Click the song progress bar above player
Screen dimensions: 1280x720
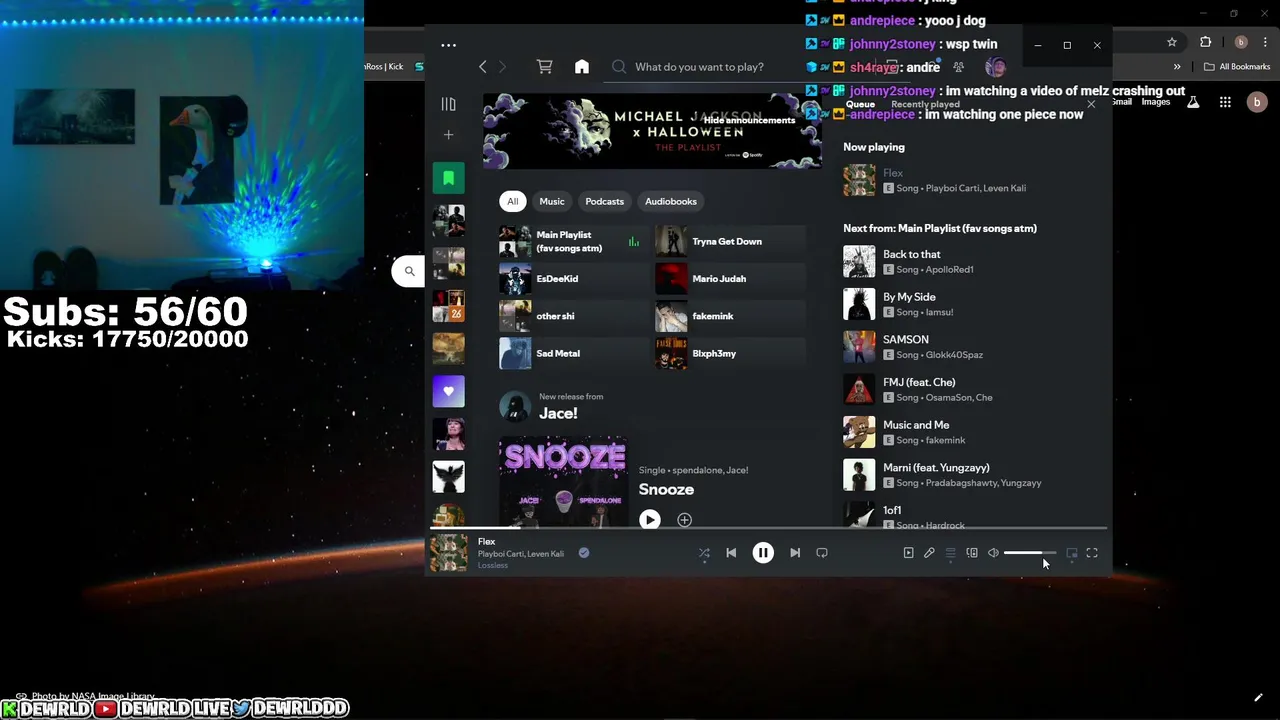click(768, 528)
